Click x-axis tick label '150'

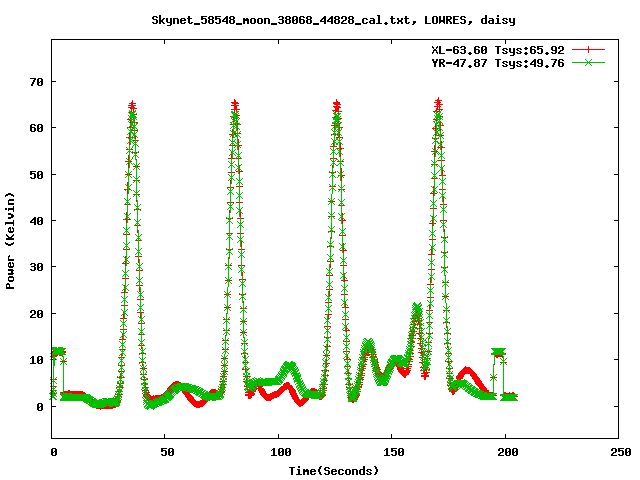(394, 452)
